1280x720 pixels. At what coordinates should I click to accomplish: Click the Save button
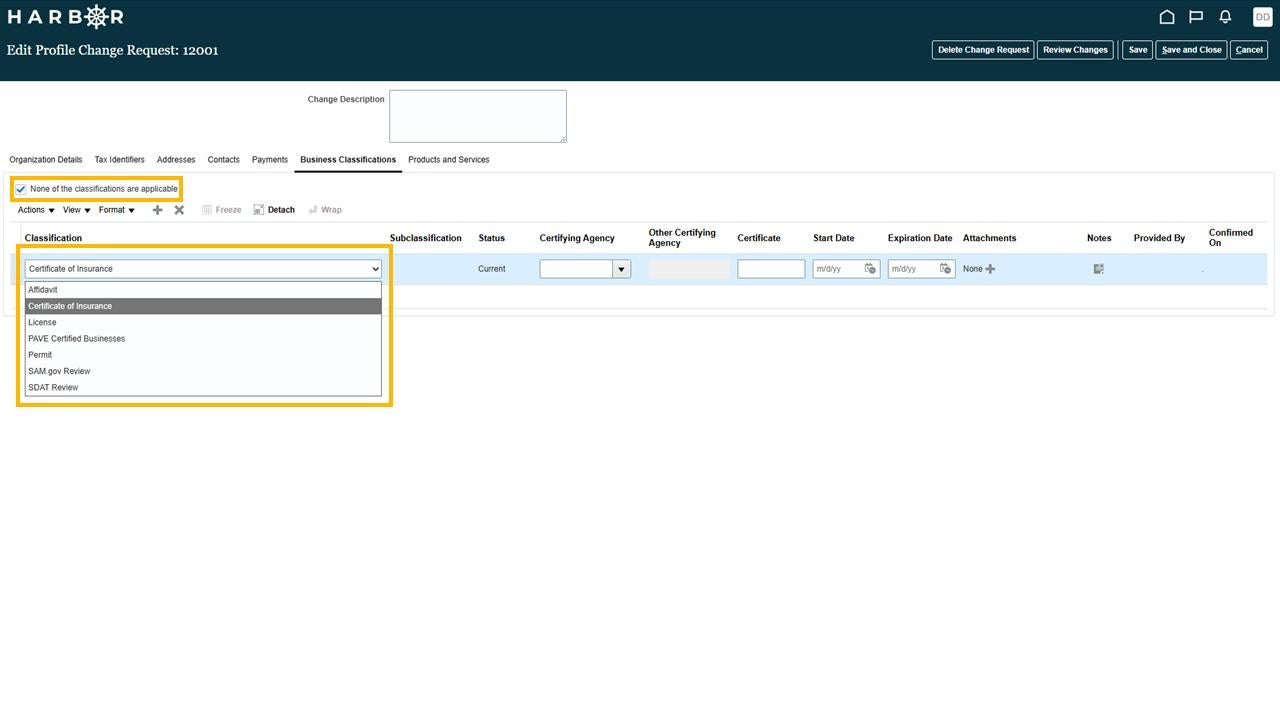click(1137, 50)
